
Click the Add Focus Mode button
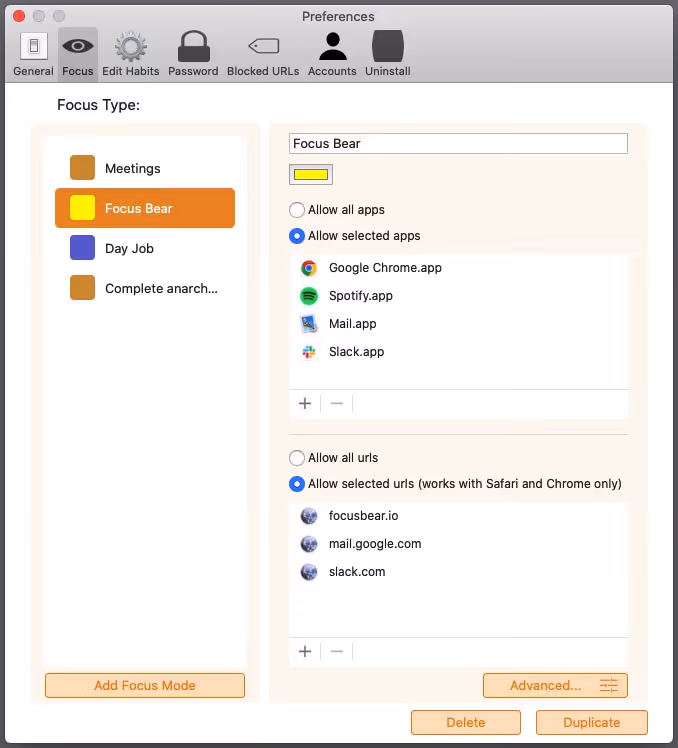pos(145,686)
